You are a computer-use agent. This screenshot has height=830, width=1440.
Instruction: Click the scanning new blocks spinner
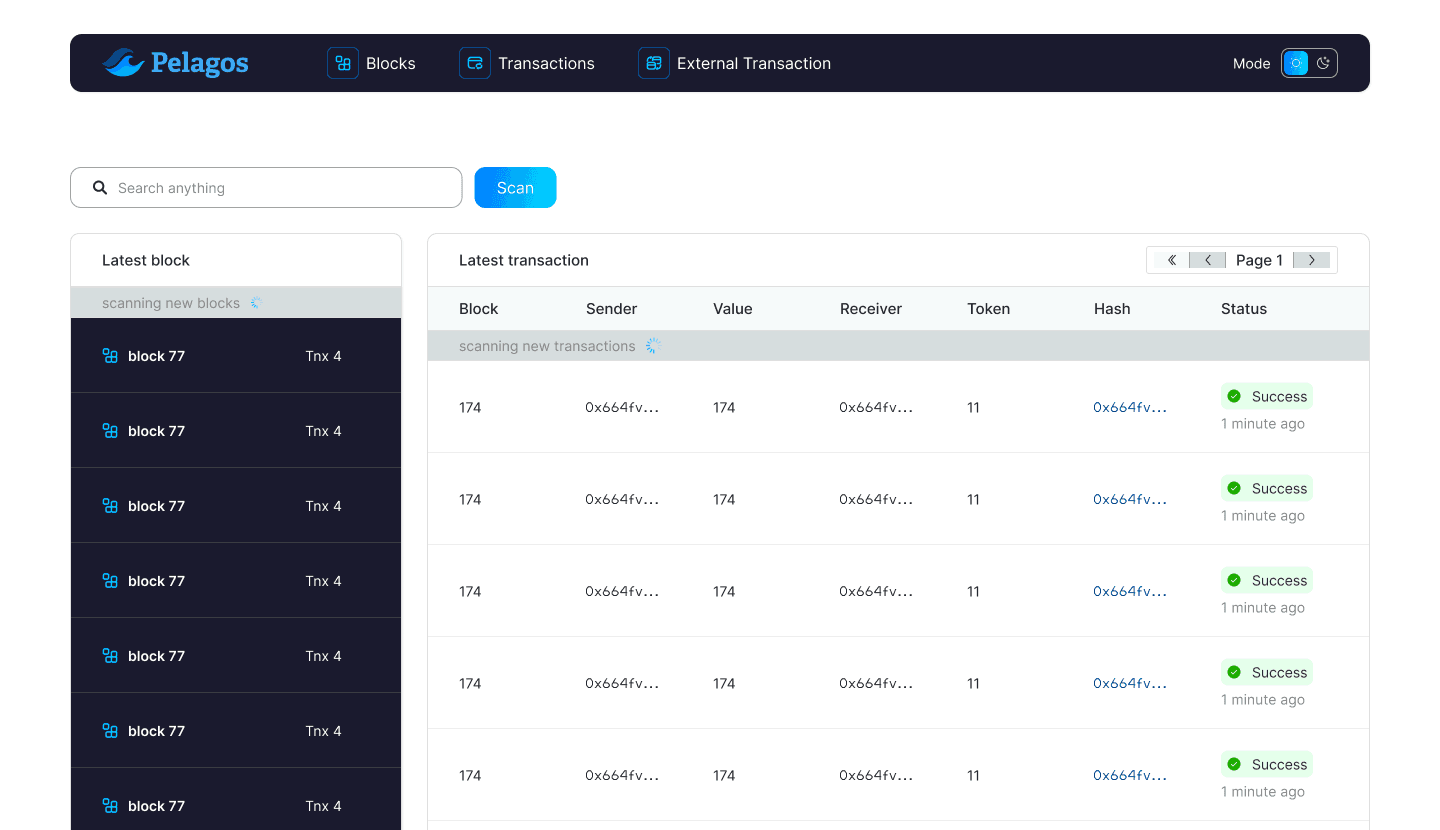pyautogui.click(x=255, y=303)
